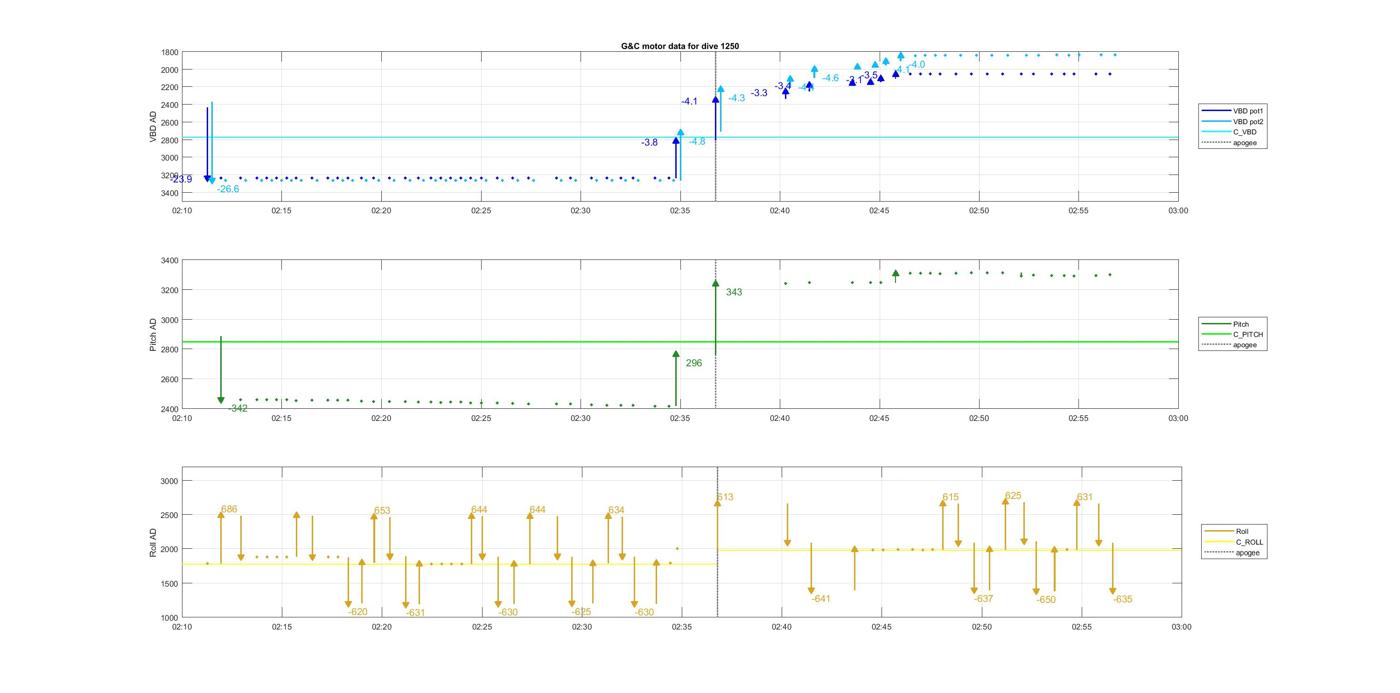This screenshot has height=693, width=1400.
Task: Click the '-4.3' VBD data label
Action: [737, 98]
